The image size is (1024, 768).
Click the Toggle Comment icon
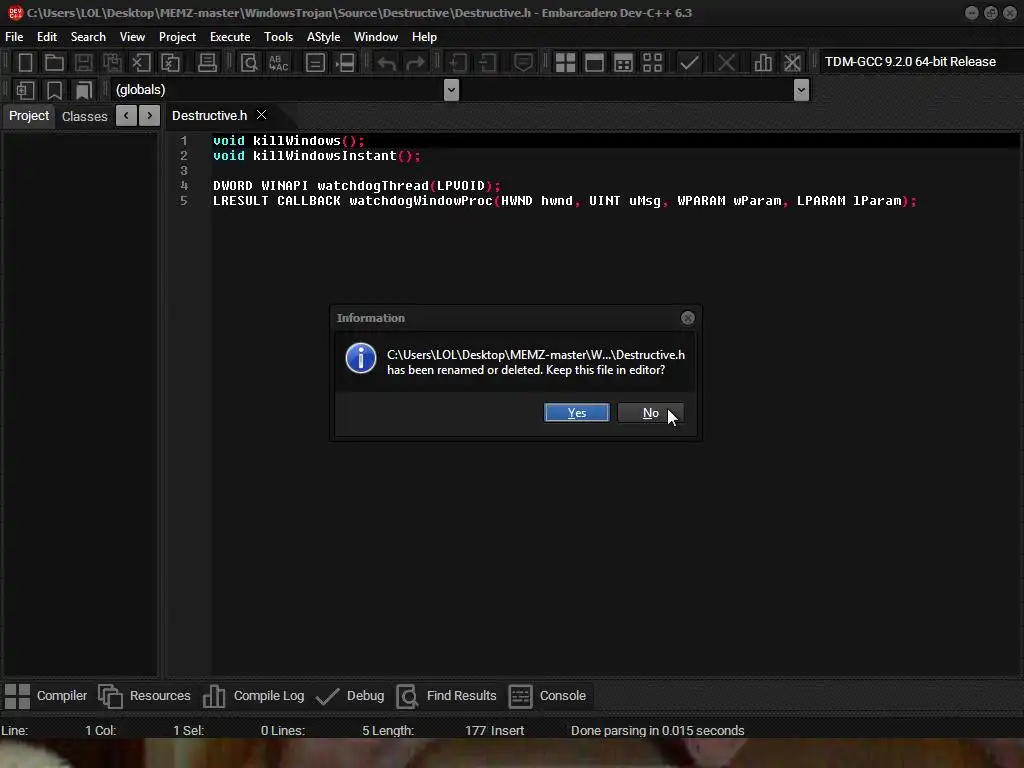(x=523, y=63)
